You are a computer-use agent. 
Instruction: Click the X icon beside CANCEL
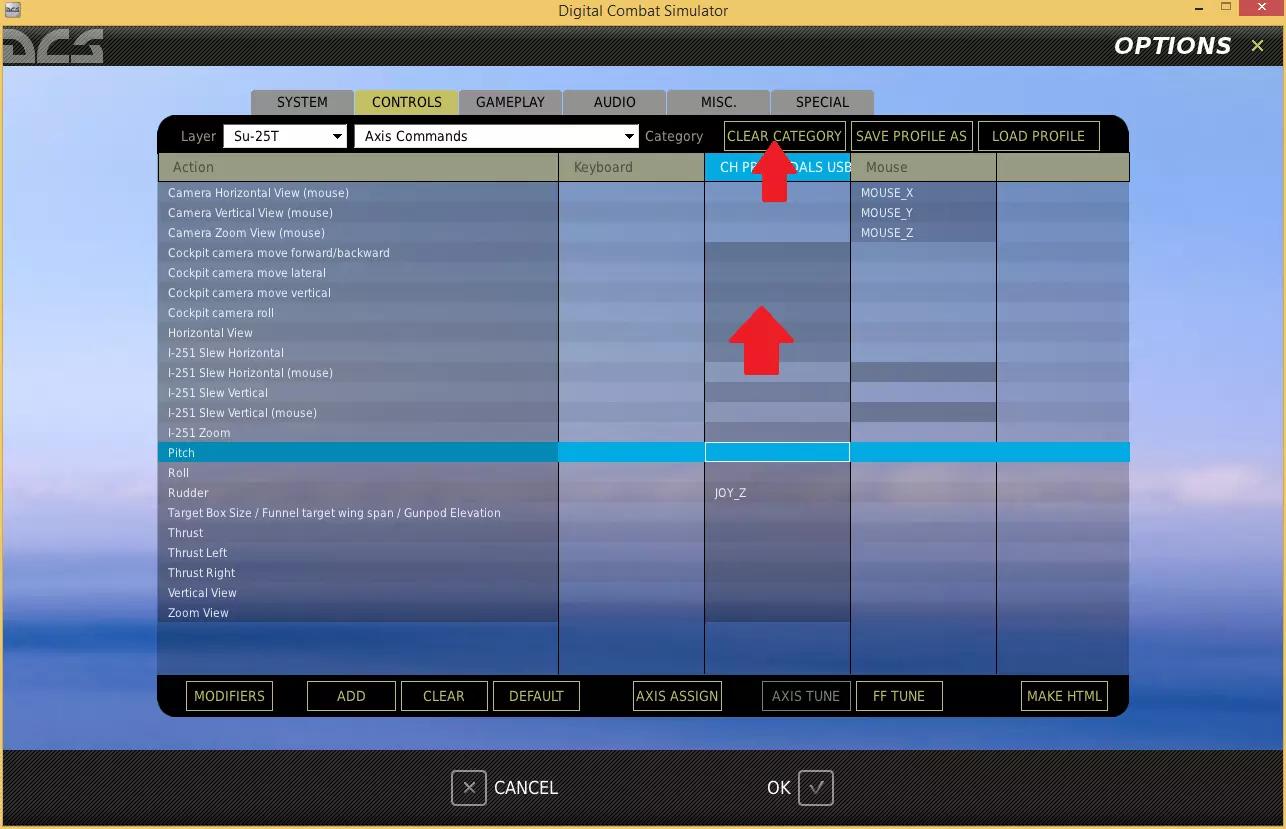point(469,788)
